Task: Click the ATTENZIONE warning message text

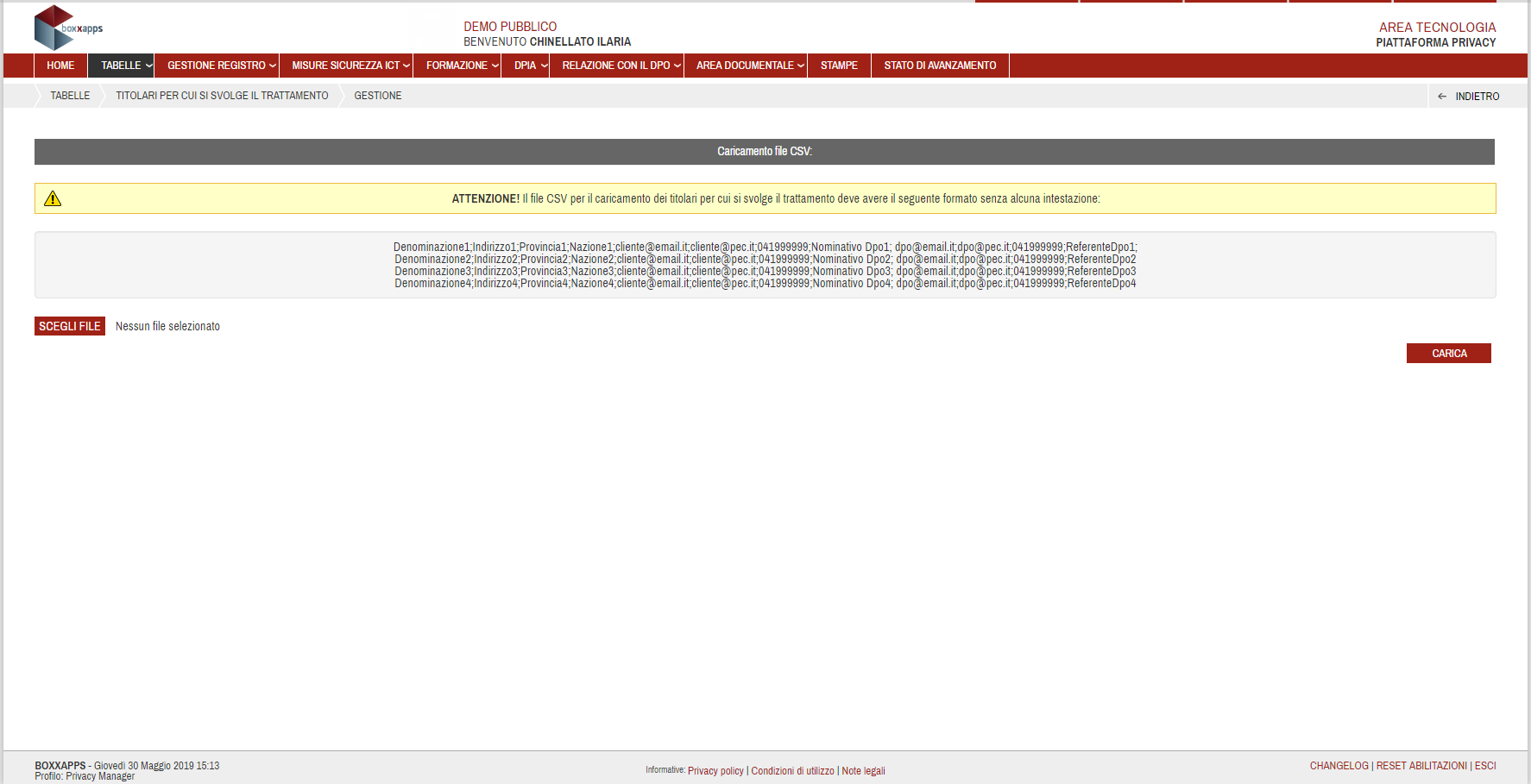Action: [x=776, y=198]
